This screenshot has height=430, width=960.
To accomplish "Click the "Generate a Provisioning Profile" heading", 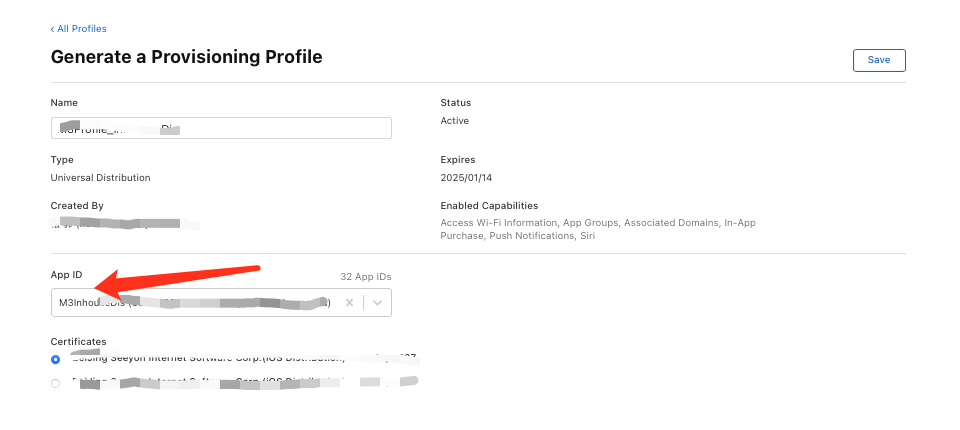I will [186, 57].
